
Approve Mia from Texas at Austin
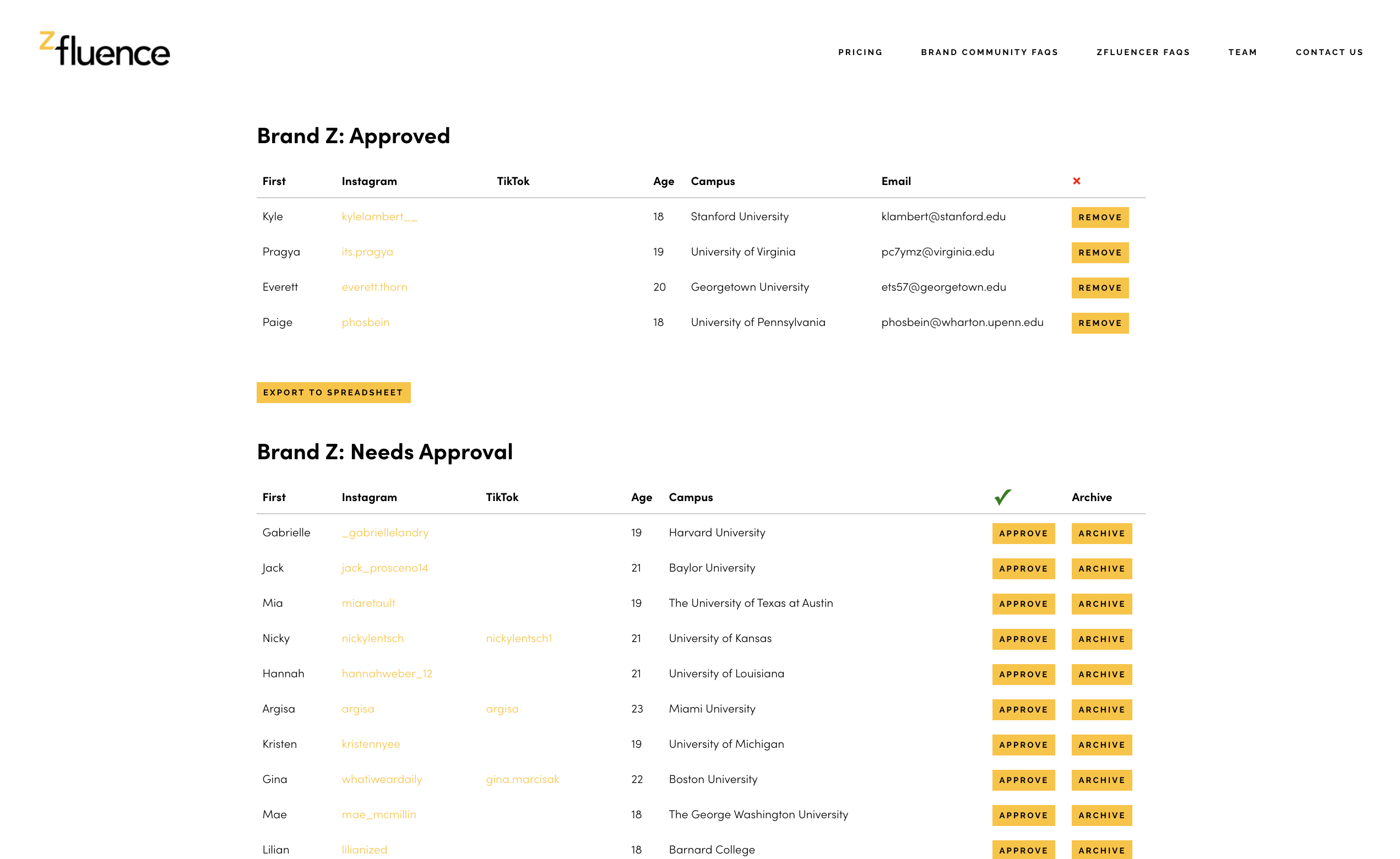pyautogui.click(x=1023, y=604)
